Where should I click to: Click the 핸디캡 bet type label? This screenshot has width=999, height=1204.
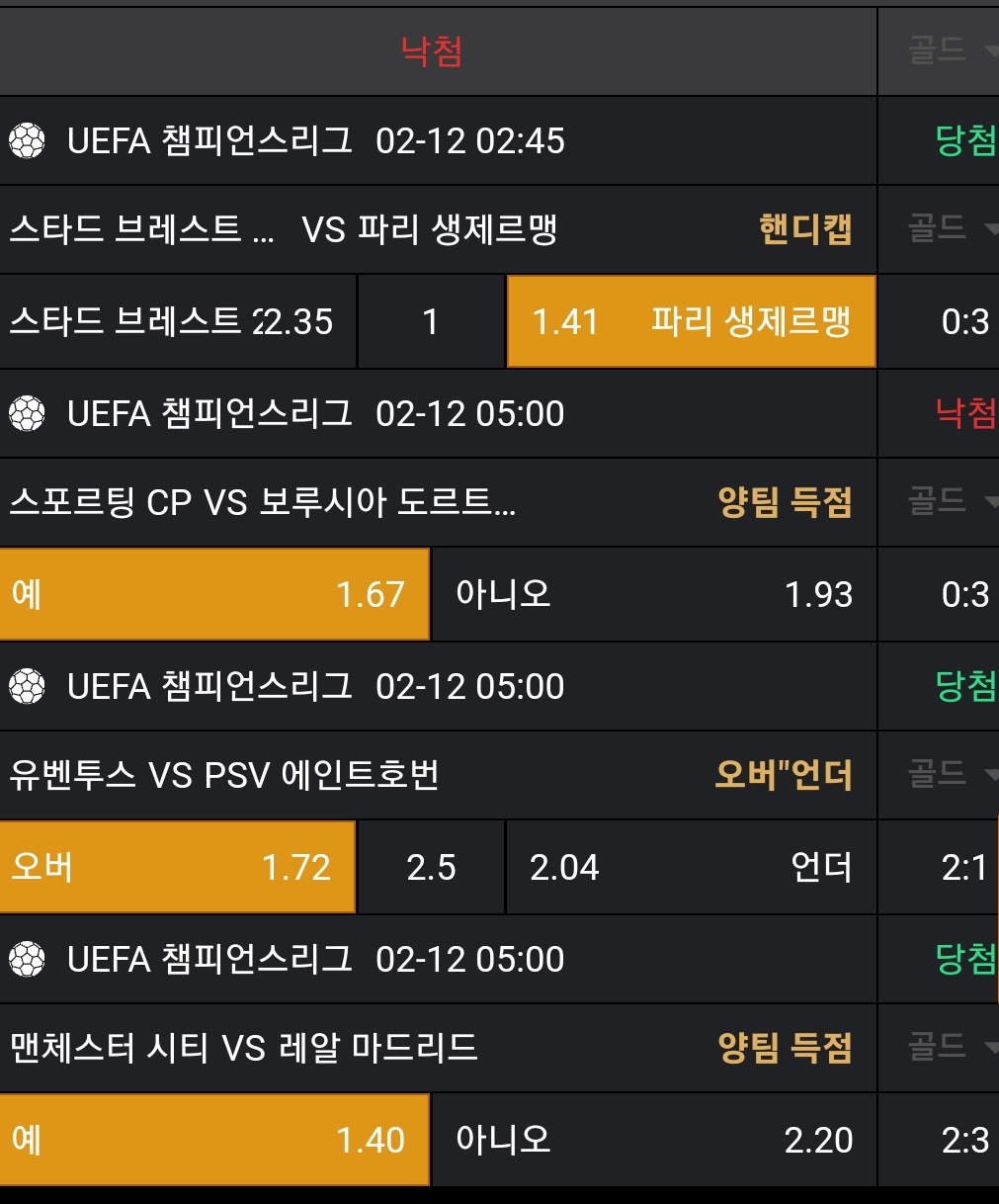click(x=804, y=229)
